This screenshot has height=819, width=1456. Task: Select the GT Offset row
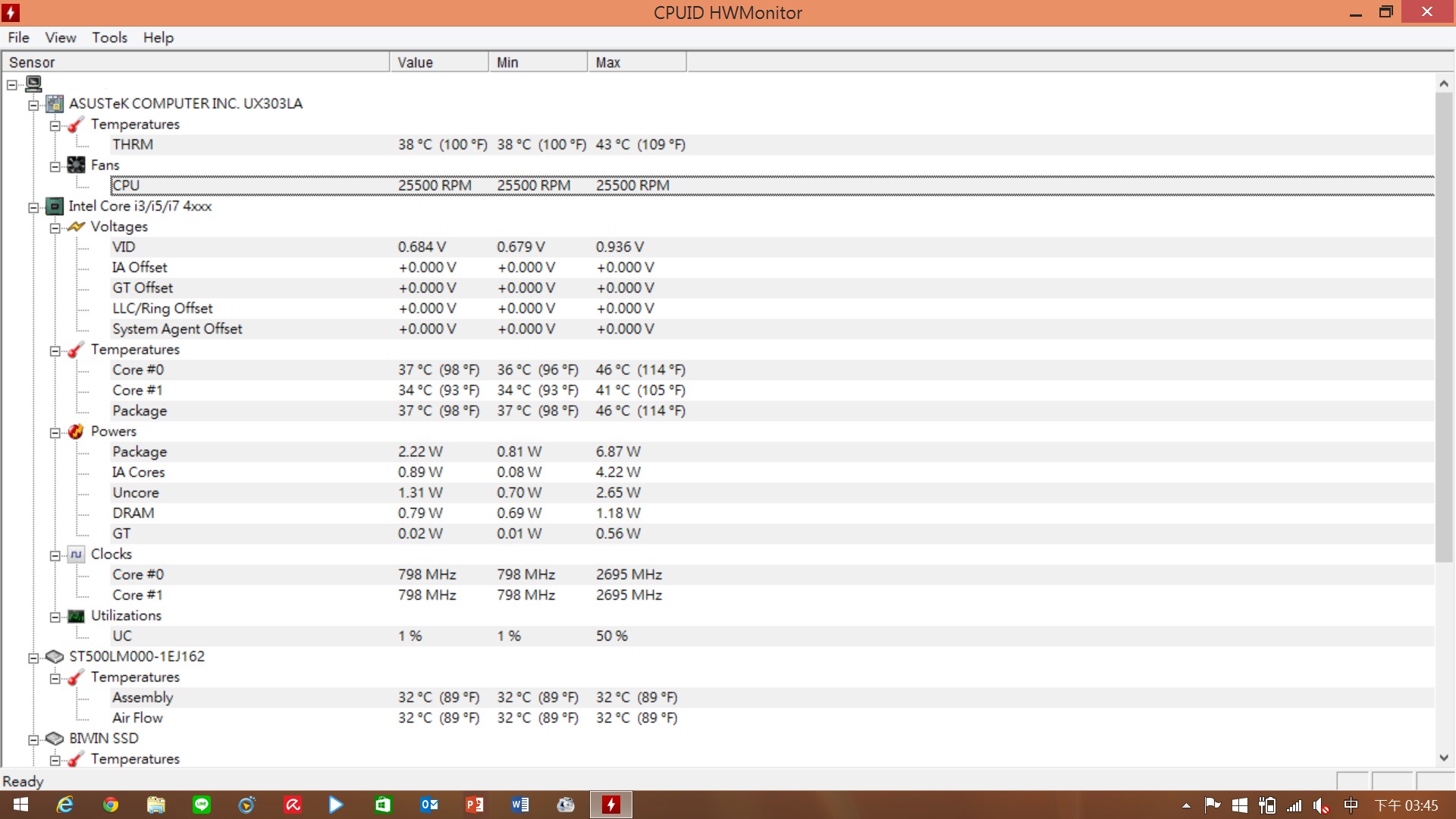(772, 287)
